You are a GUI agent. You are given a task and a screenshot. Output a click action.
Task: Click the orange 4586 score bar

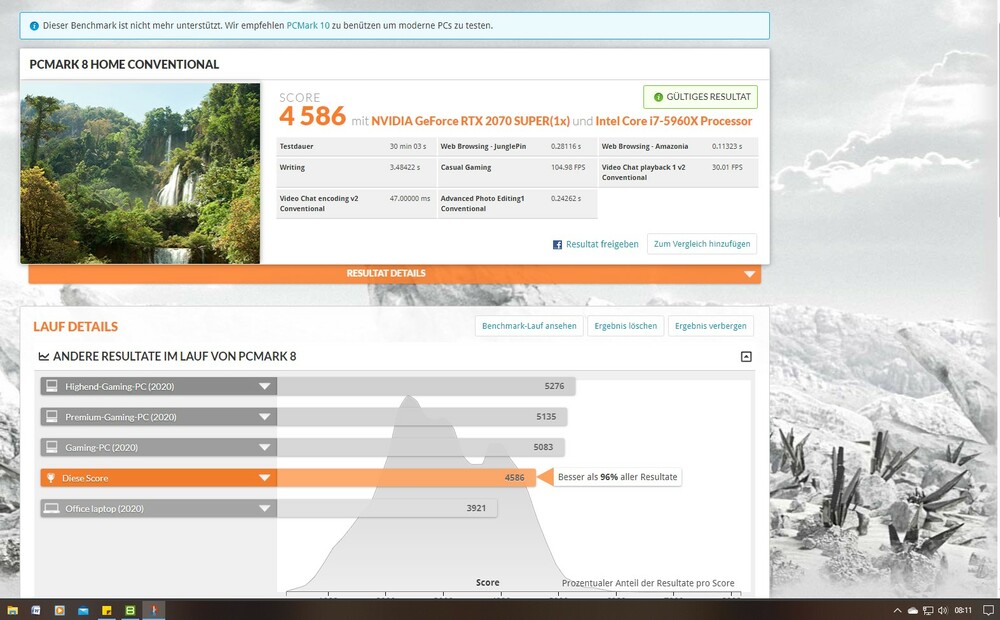click(406, 478)
